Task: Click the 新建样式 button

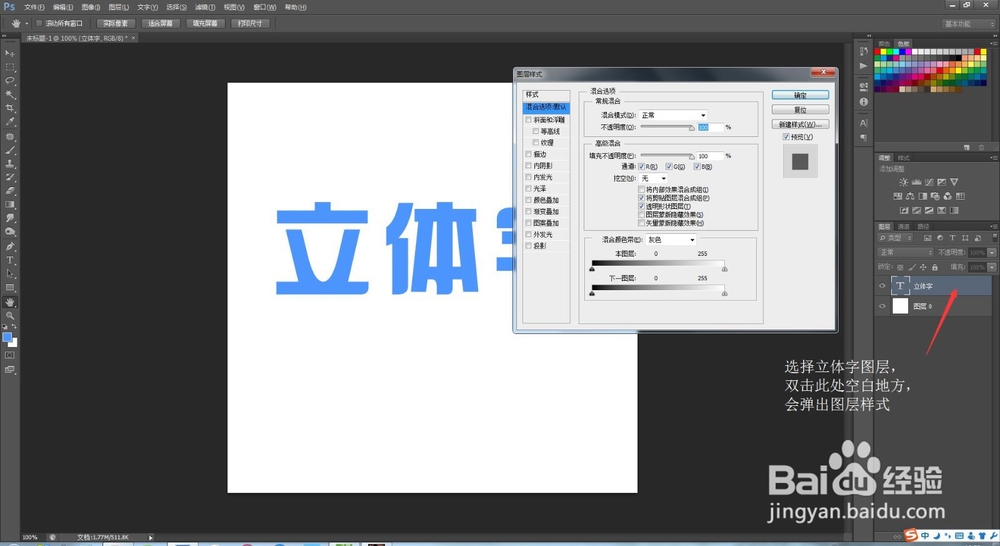Action: click(800, 124)
